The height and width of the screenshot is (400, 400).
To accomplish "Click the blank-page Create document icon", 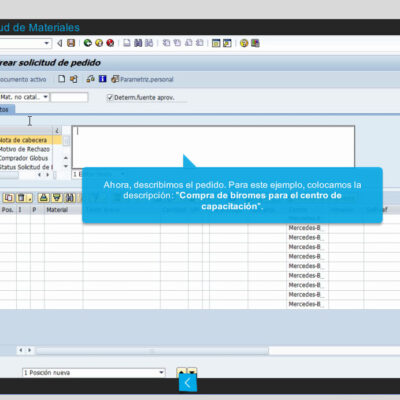I will [62, 79].
